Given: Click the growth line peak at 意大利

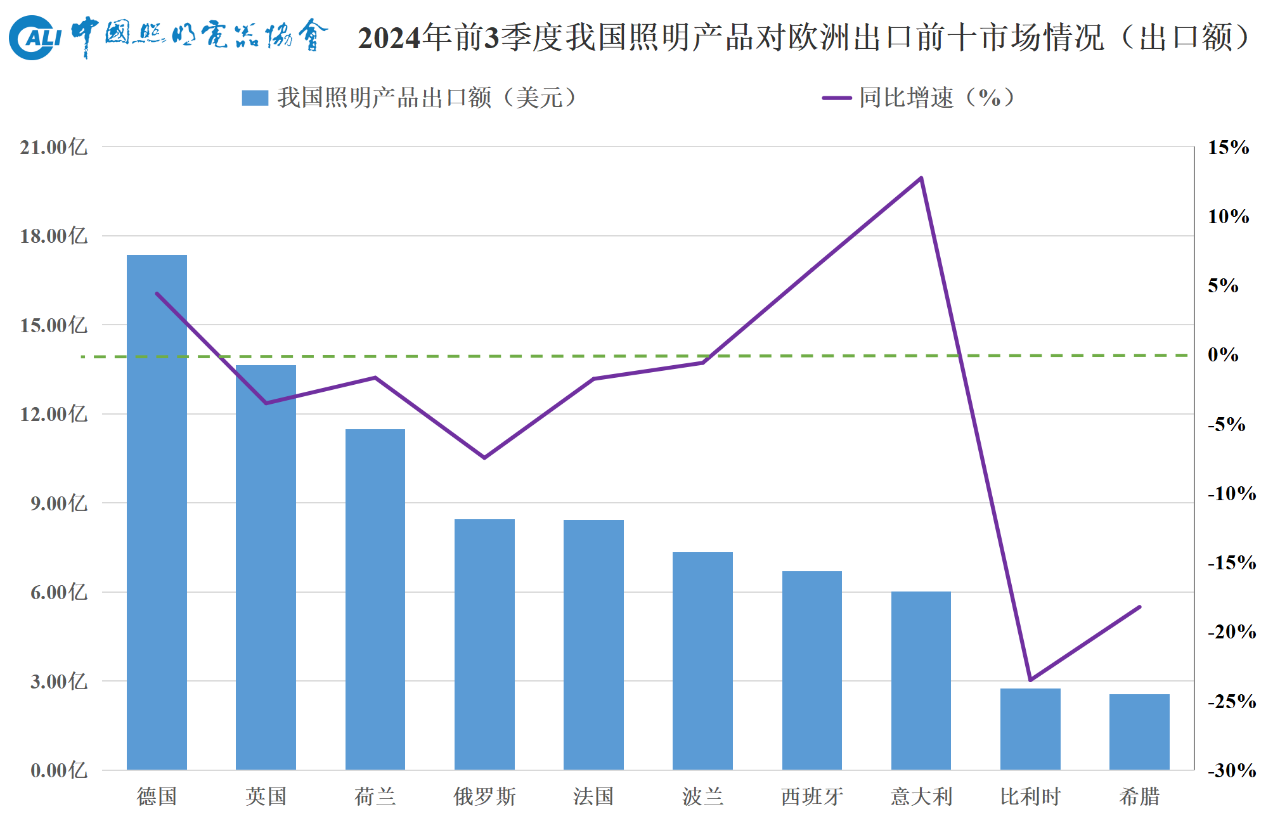Looking at the screenshot, I should tap(921, 178).
